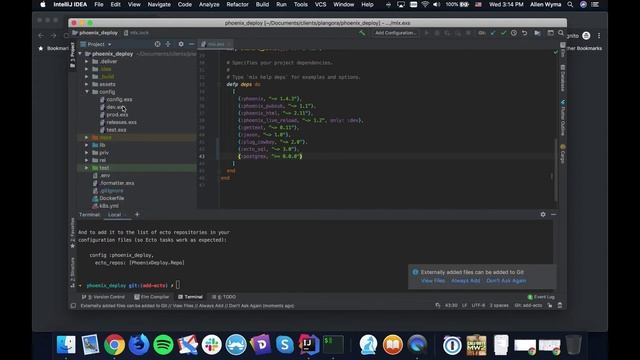The width and height of the screenshot is (640, 360).
Task: Open the Project tool window side tab
Action: pyautogui.click(x=72, y=54)
